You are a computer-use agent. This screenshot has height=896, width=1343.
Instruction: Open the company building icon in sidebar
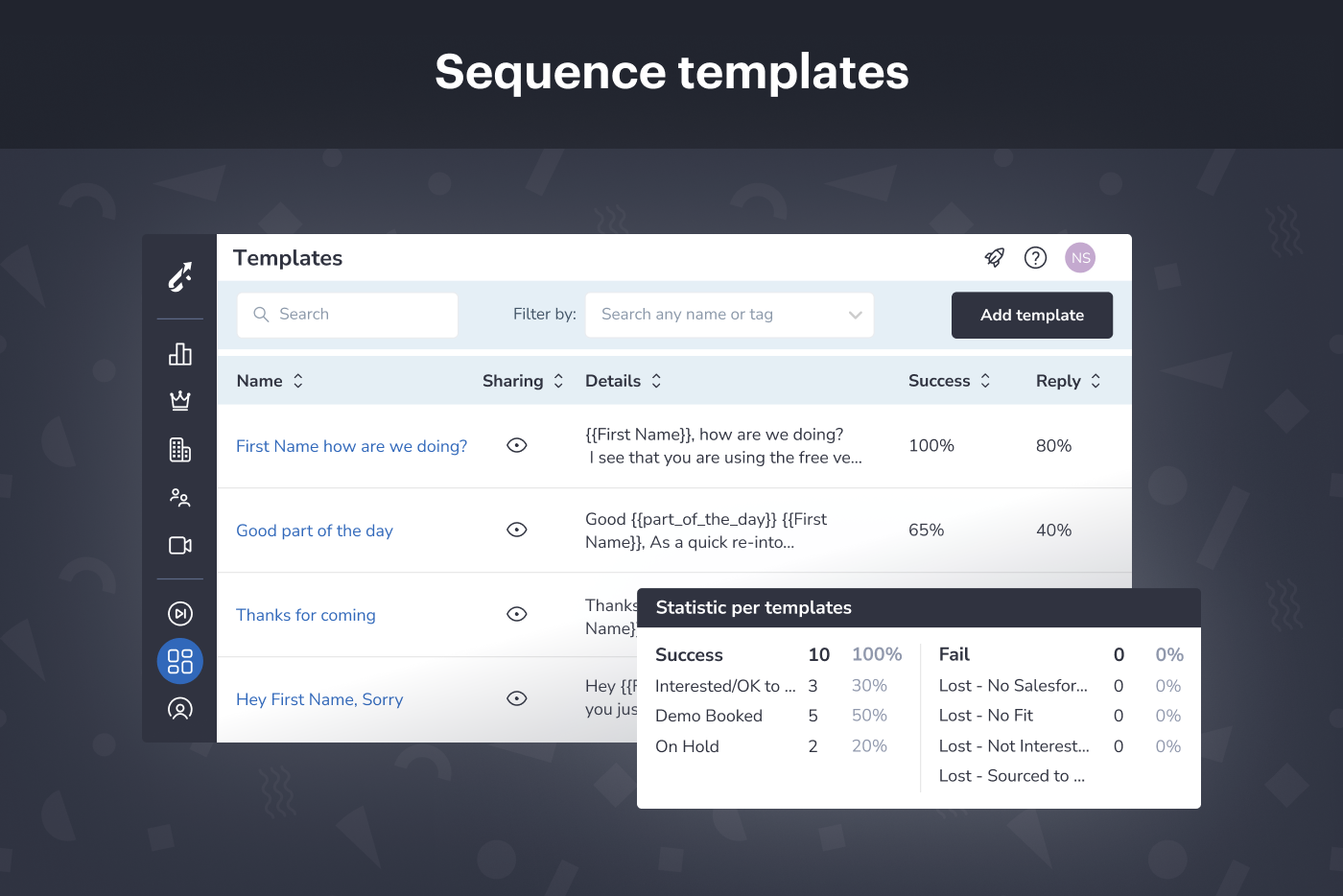(179, 449)
